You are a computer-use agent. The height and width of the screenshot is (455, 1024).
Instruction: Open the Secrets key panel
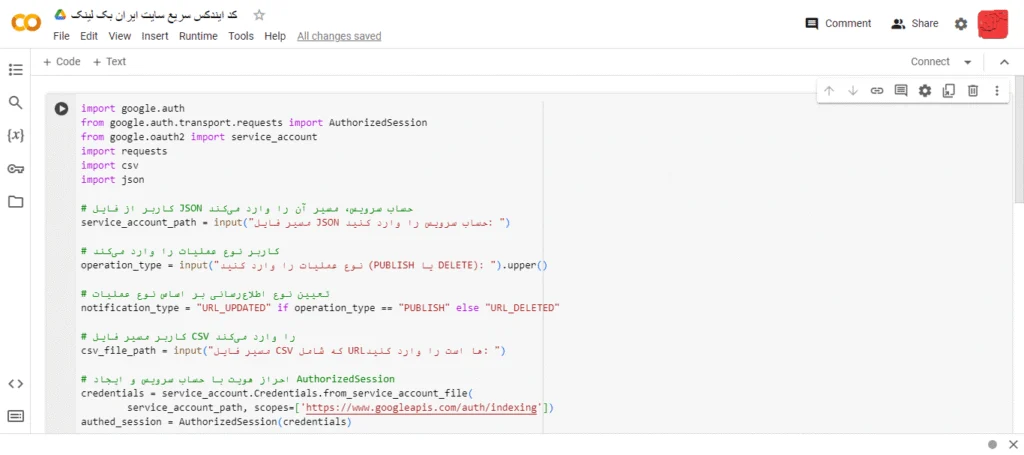coord(16,169)
